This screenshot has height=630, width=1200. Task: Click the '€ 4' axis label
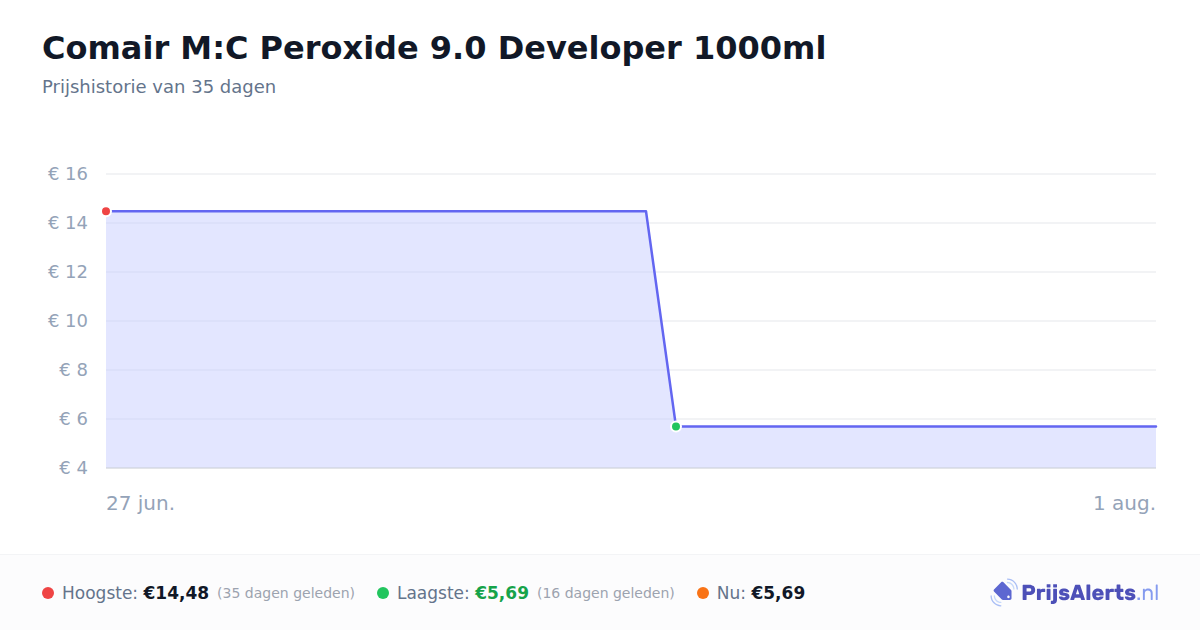pyautogui.click(x=74, y=468)
